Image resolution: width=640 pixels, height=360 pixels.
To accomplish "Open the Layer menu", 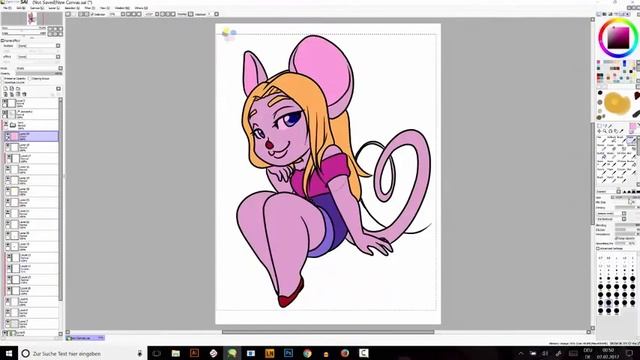I will point(54,8).
